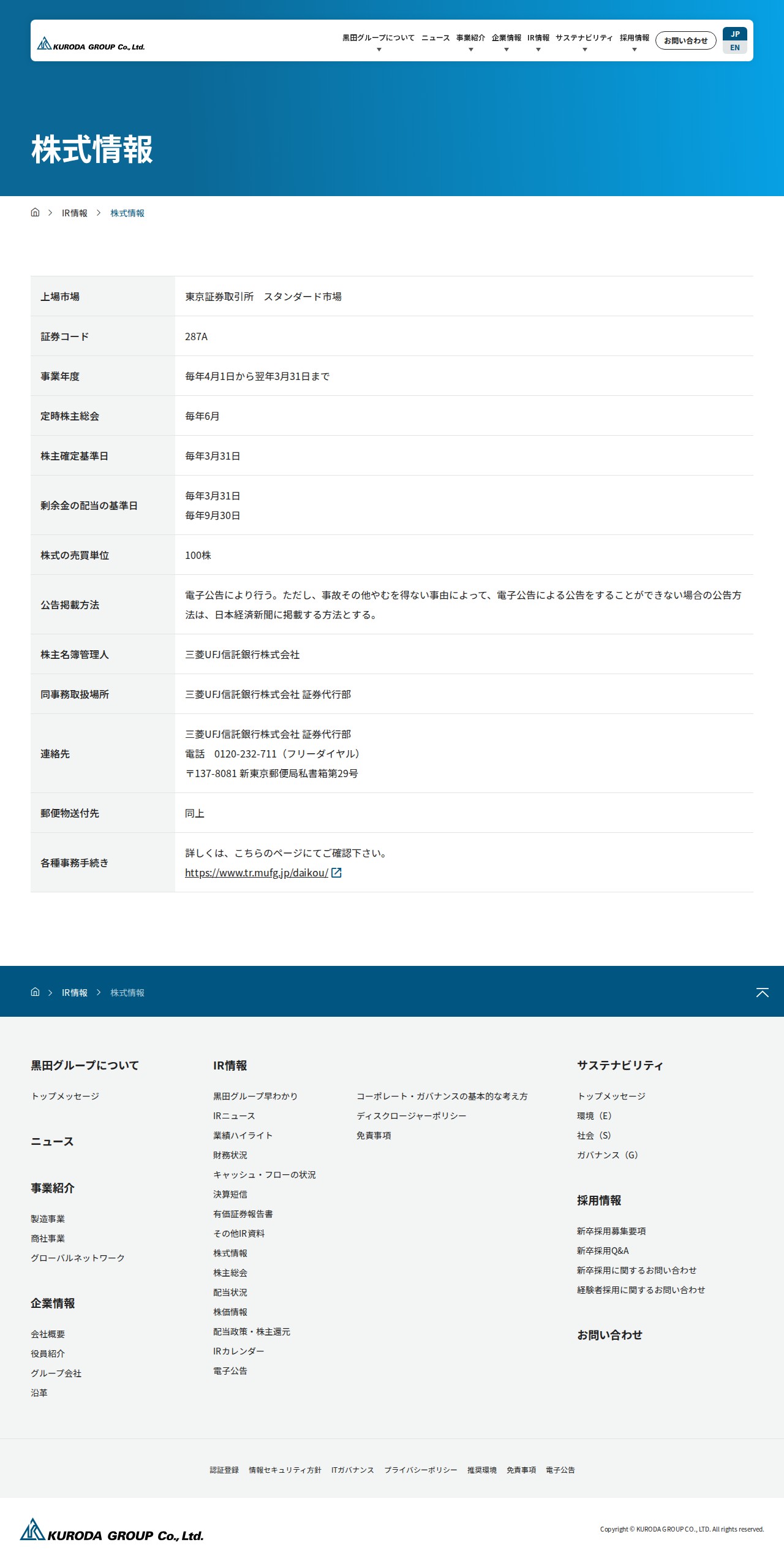Open 新卒採用募集要項 footer link
Viewport: 784px width, 1561px height.
[x=611, y=1231]
